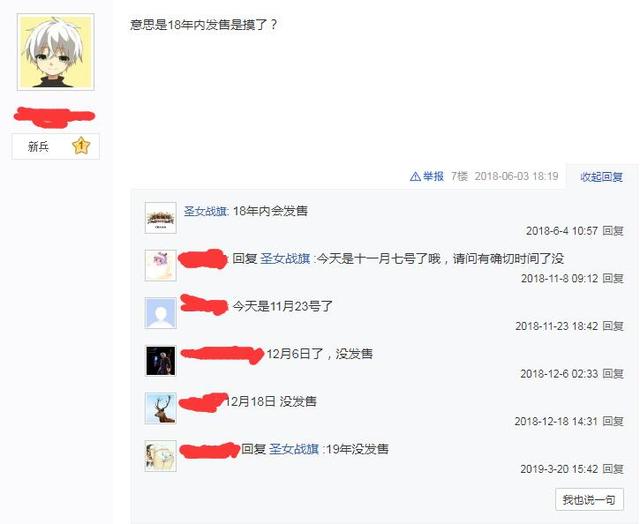Reply to the 2018-11-23 18:42 comment
The height and width of the screenshot is (524, 640).
(x=613, y=326)
